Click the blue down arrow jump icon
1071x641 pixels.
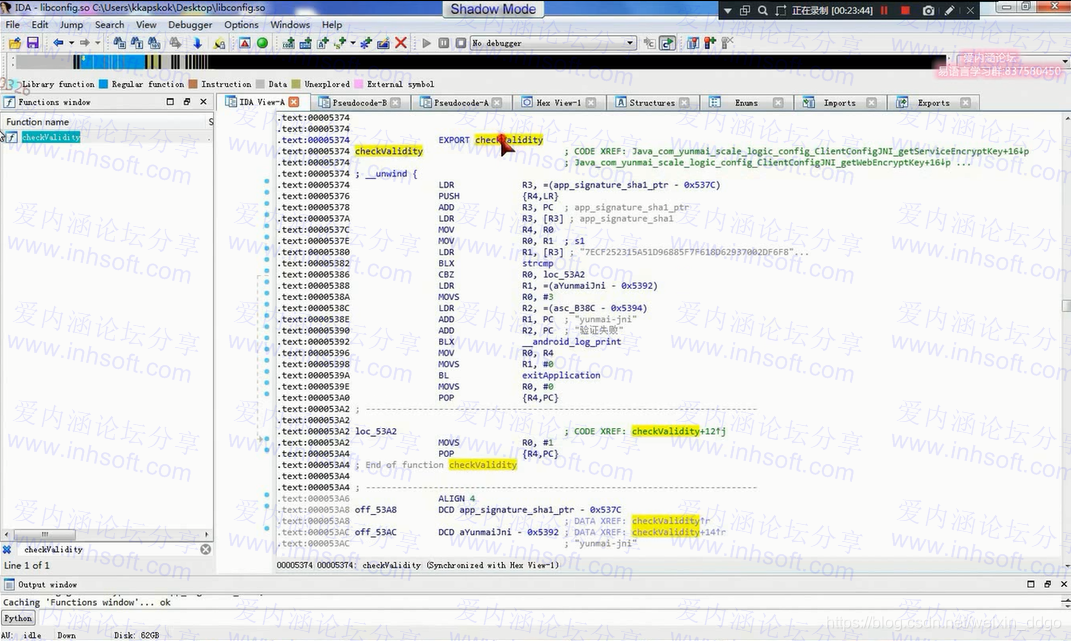[197, 43]
